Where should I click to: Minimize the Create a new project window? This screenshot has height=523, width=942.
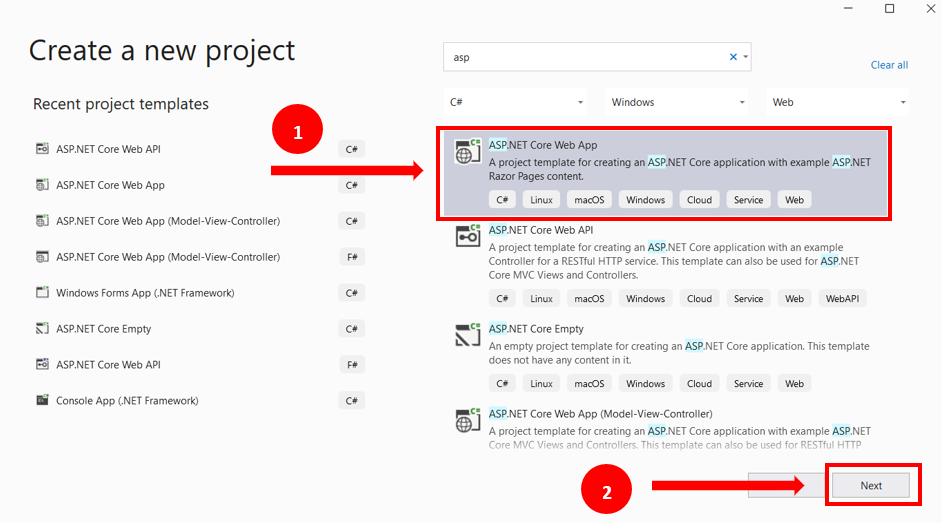click(848, 8)
